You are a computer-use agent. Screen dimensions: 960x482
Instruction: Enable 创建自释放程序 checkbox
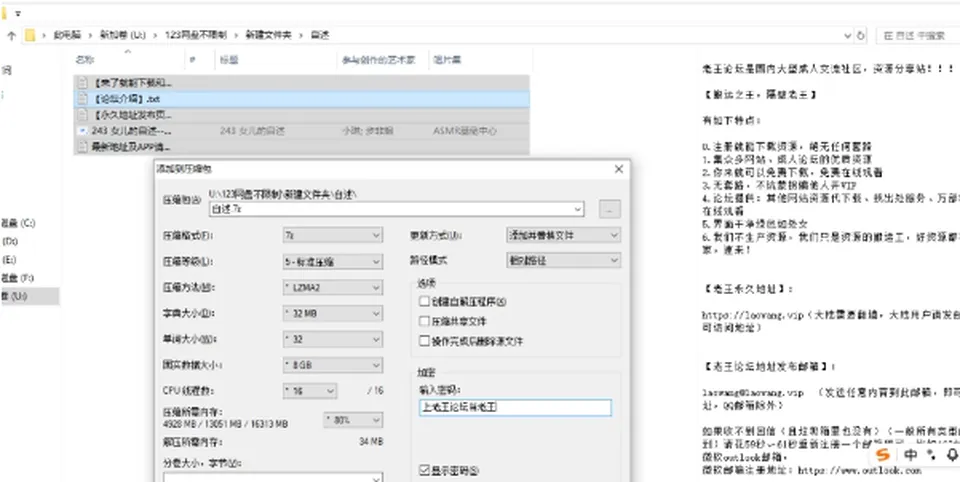pyautogui.click(x=424, y=301)
